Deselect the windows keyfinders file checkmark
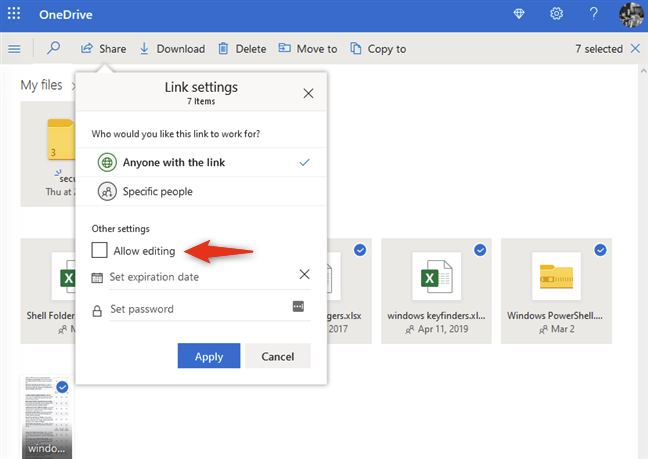Viewport: 648px width, 459px height. (480, 250)
